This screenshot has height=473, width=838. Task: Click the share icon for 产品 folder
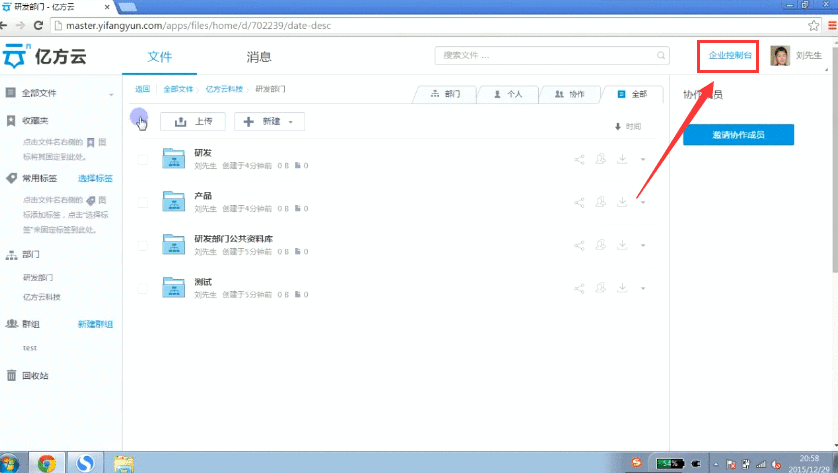579,202
